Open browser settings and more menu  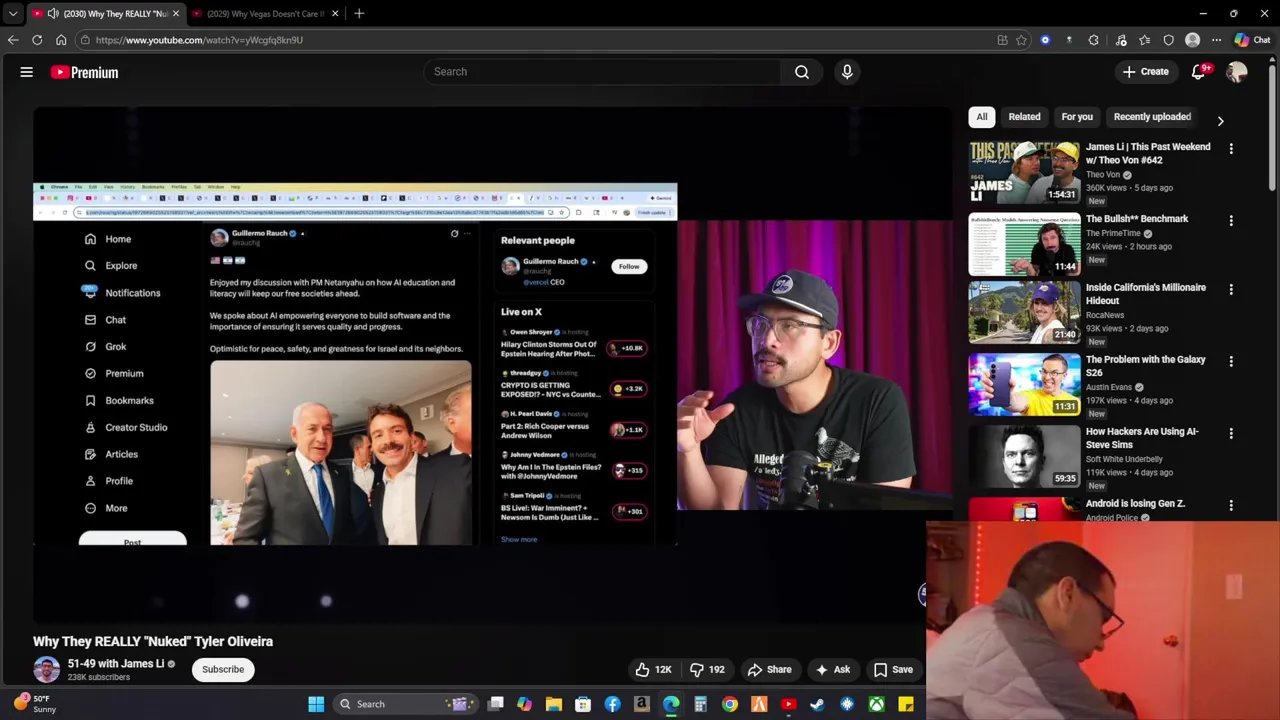(x=1216, y=40)
